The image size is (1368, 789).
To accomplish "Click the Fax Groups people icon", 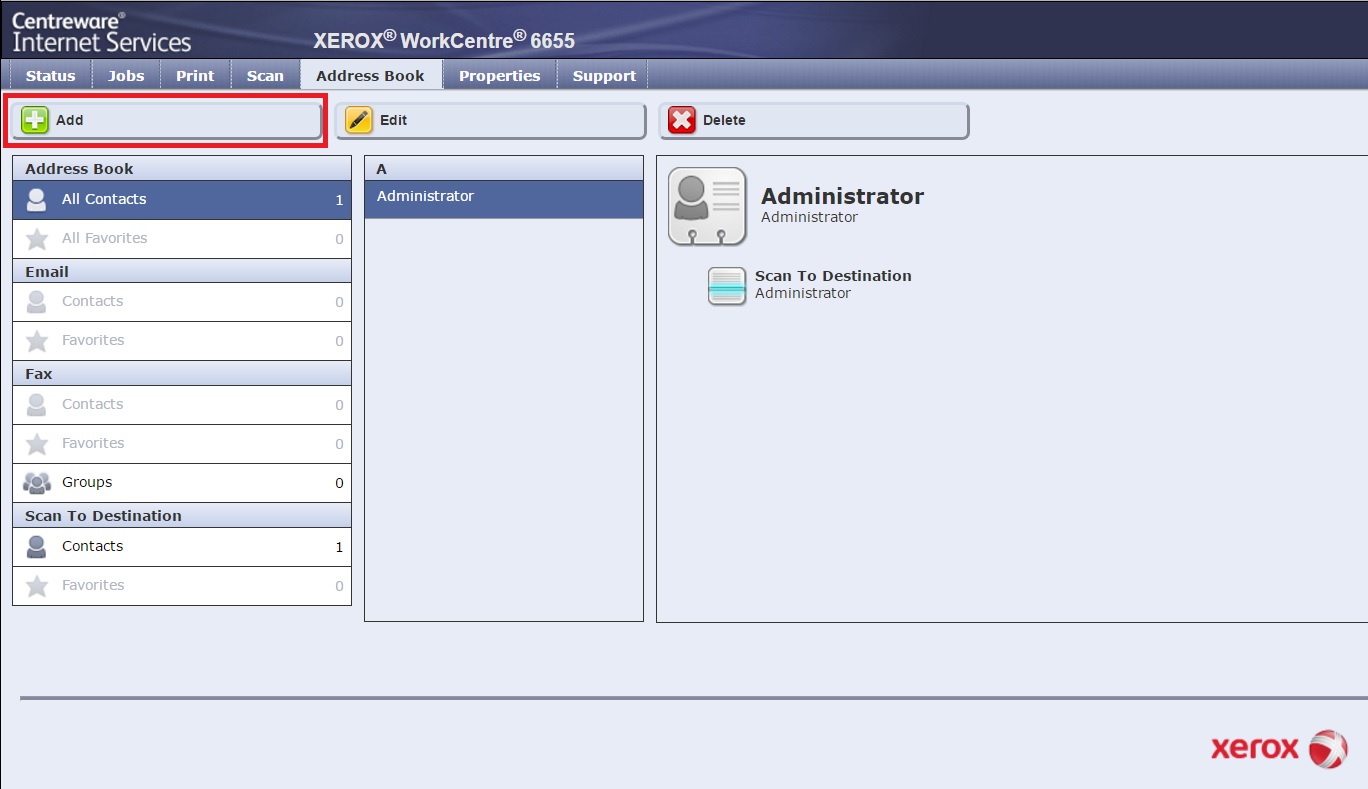I will pos(37,483).
